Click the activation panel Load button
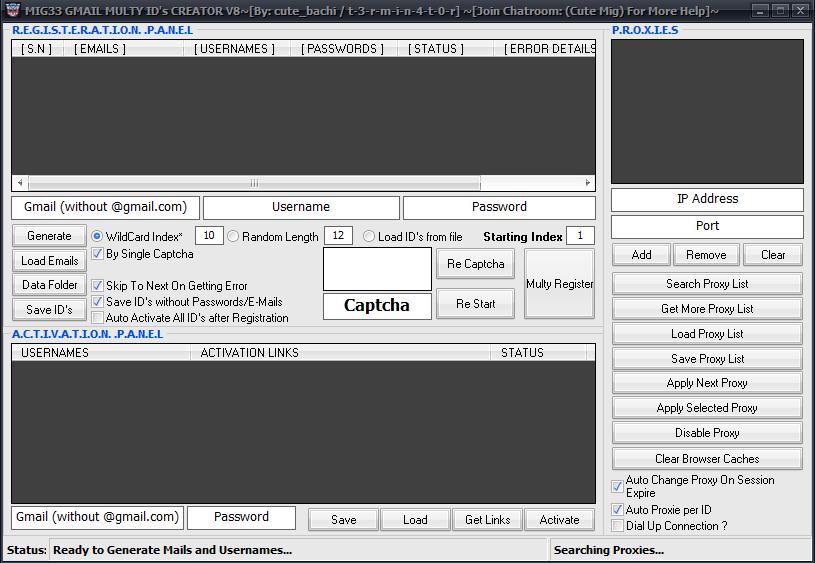 (415, 520)
